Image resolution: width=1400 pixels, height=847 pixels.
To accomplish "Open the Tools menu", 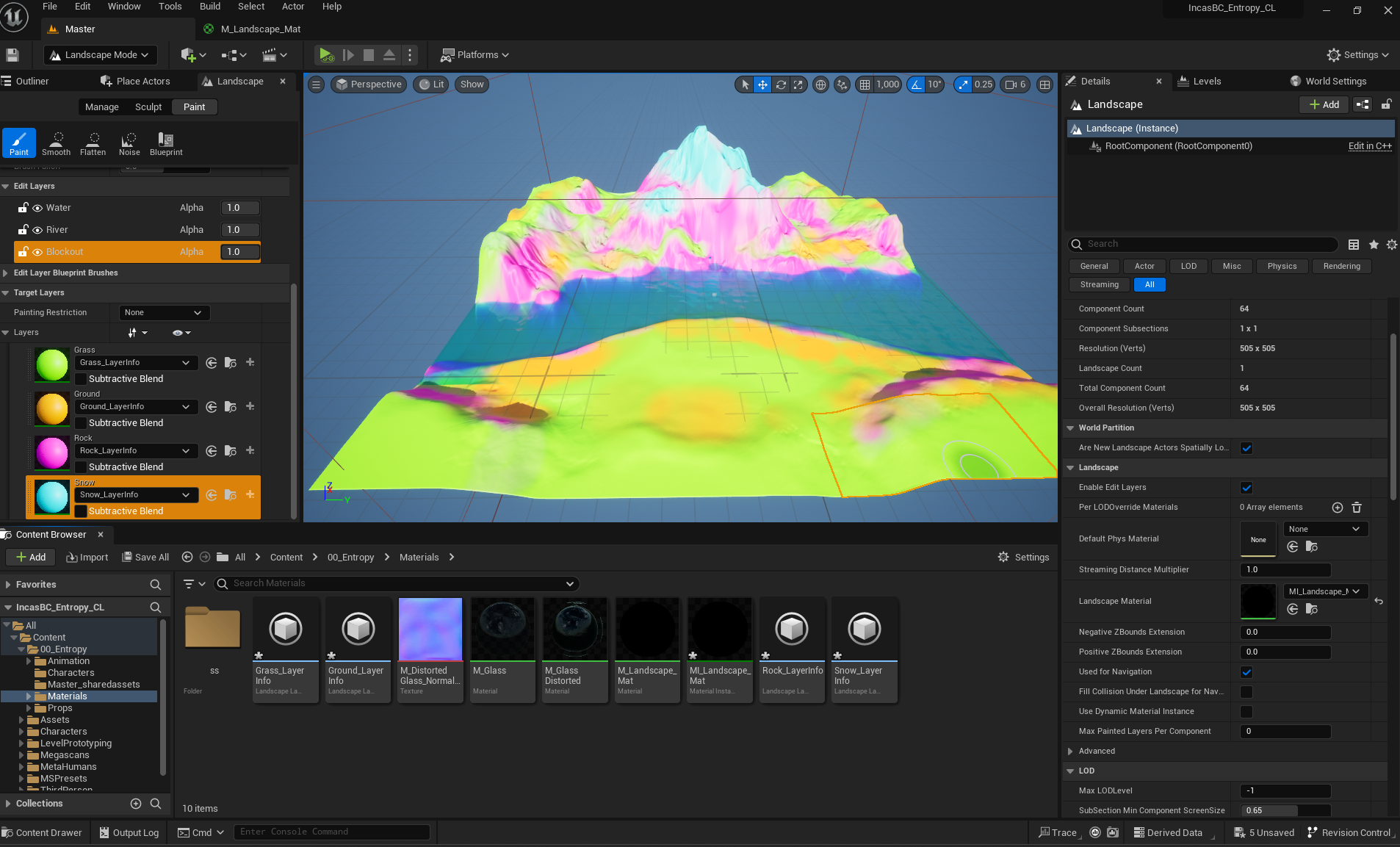I will click(170, 7).
